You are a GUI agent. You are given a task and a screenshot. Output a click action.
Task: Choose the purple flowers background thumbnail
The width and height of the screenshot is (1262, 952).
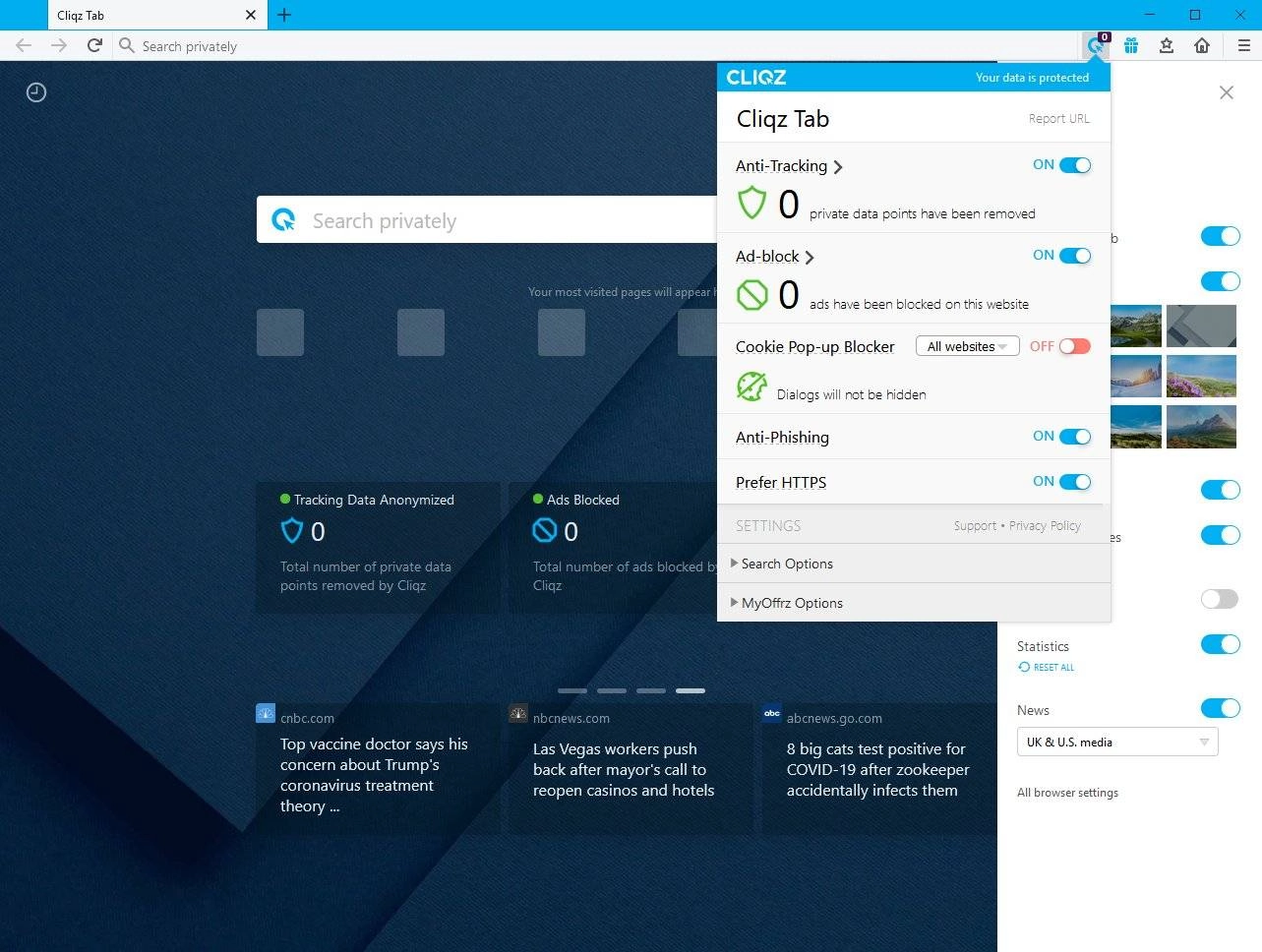[x=1201, y=377]
